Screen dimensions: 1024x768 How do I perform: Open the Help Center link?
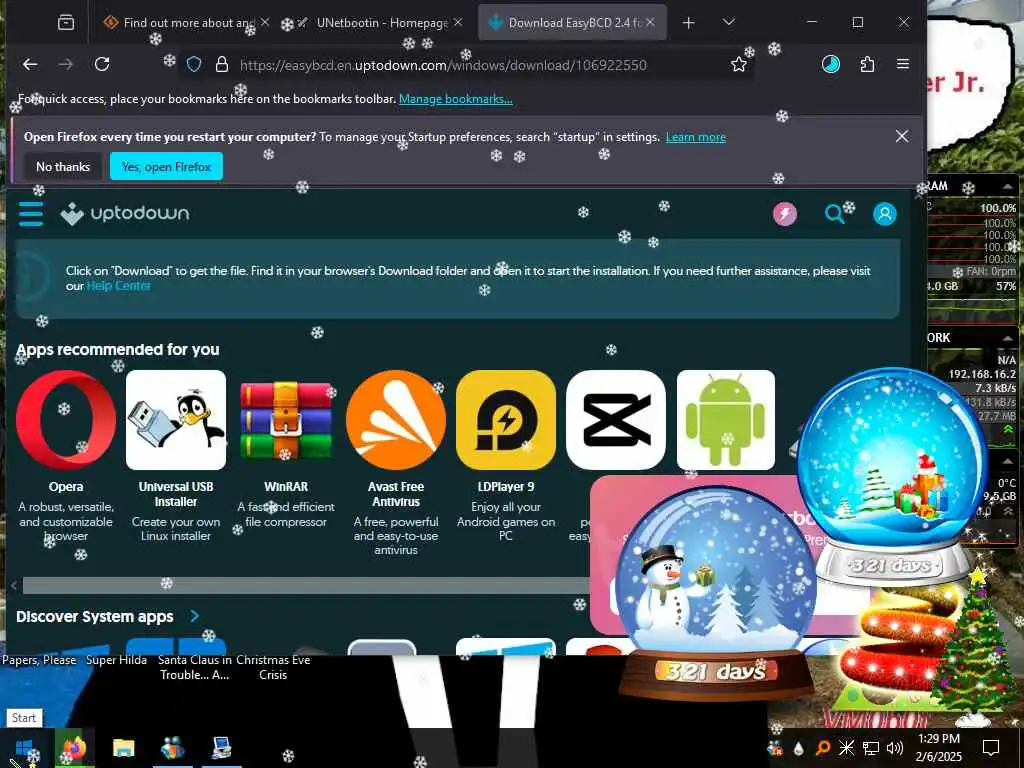(119, 286)
